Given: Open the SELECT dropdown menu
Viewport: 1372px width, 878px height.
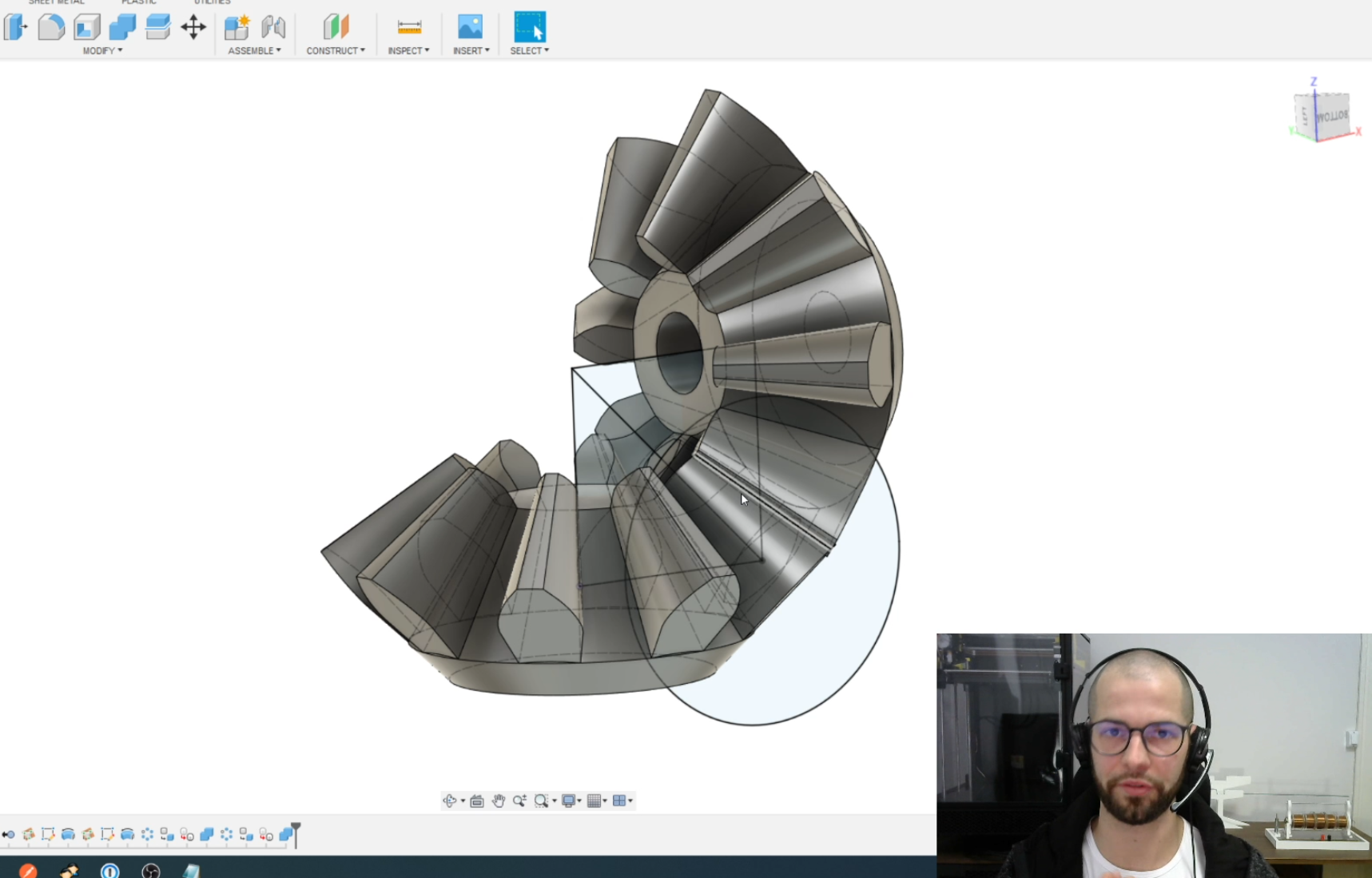Looking at the screenshot, I should click(x=529, y=50).
